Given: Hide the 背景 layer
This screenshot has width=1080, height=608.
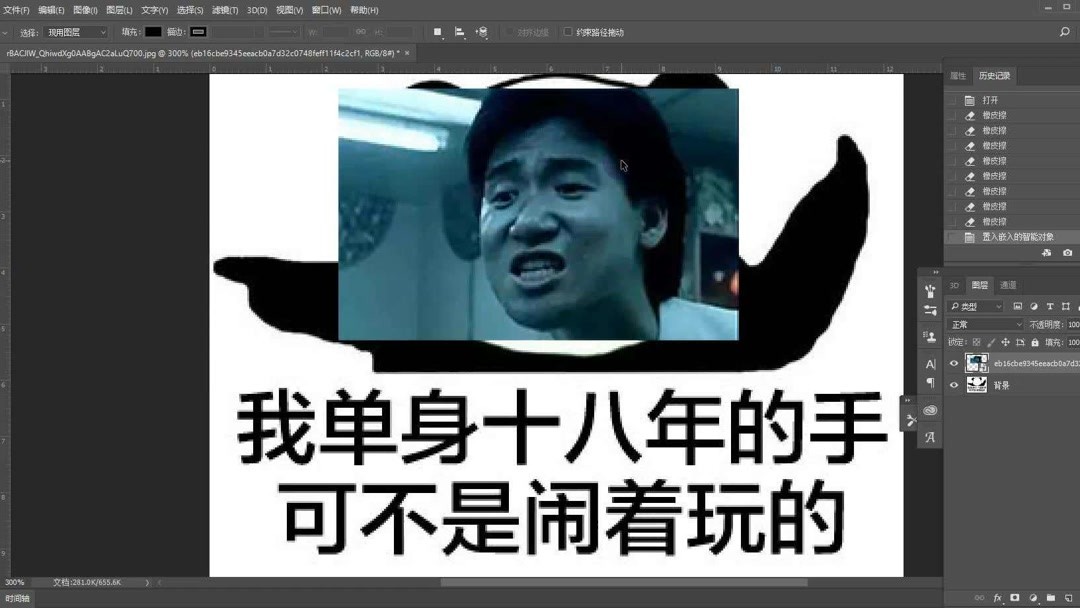Looking at the screenshot, I should [953, 386].
